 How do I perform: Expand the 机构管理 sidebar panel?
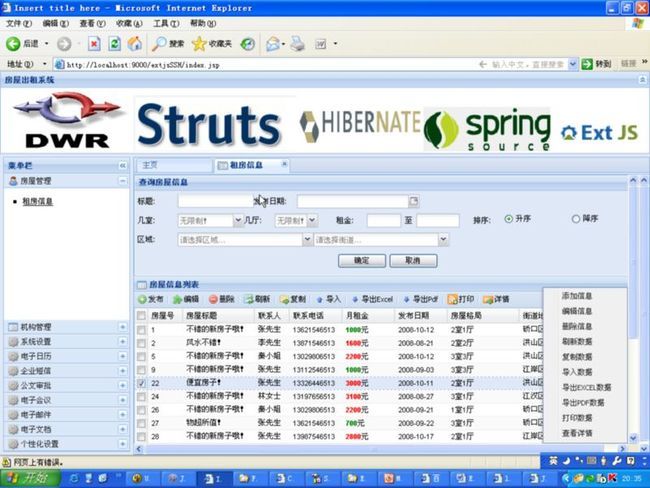coord(123,327)
